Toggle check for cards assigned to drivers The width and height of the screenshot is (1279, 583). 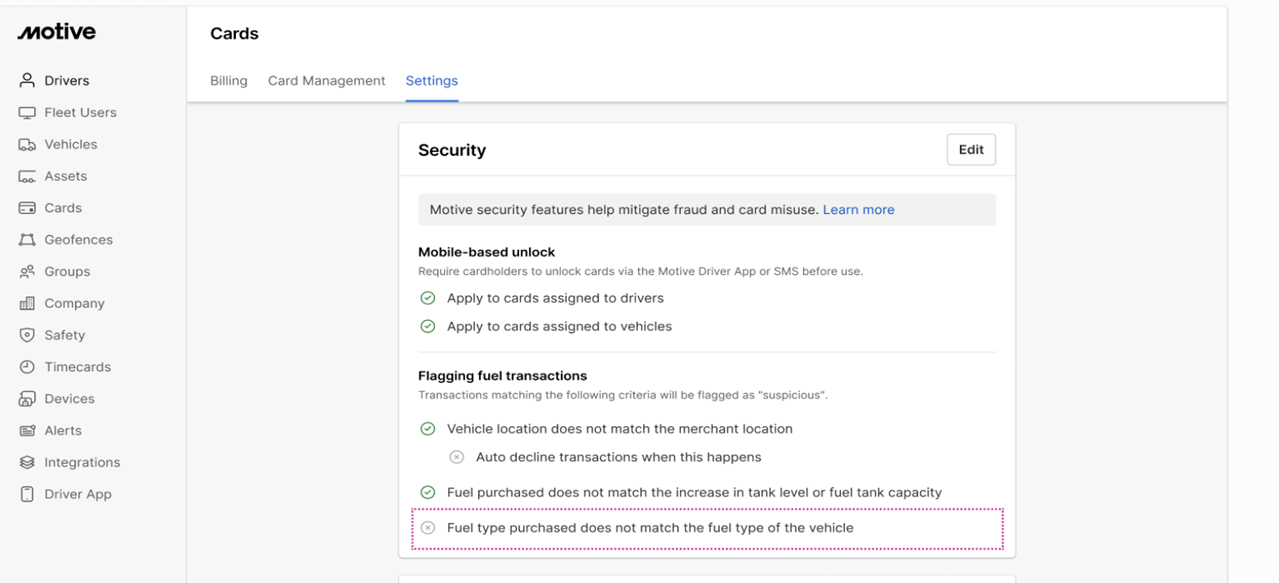(428, 298)
